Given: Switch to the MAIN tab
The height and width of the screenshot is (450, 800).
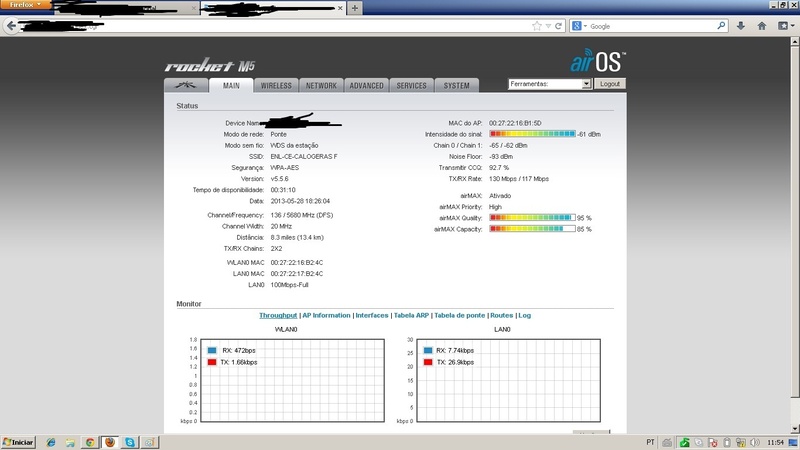Looking at the screenshot, I should pos(231,85).
